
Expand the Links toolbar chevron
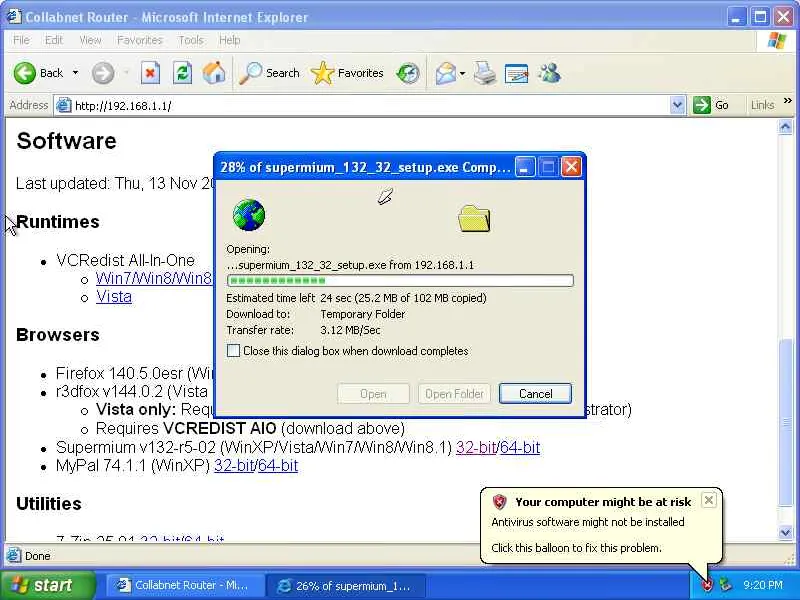click(x=788, y=101)
